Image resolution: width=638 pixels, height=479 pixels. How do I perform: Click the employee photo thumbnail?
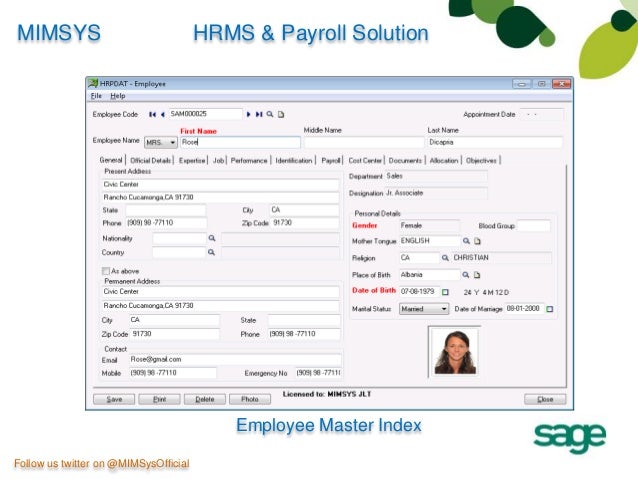pos(454,352)
